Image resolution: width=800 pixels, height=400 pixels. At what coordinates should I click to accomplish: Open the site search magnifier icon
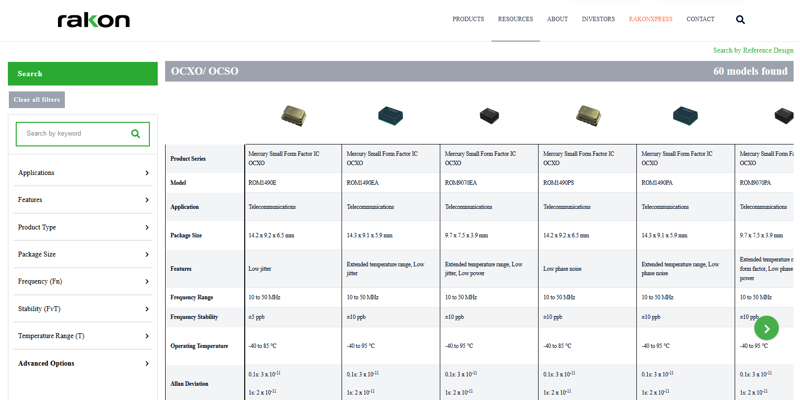pos(740,20)
